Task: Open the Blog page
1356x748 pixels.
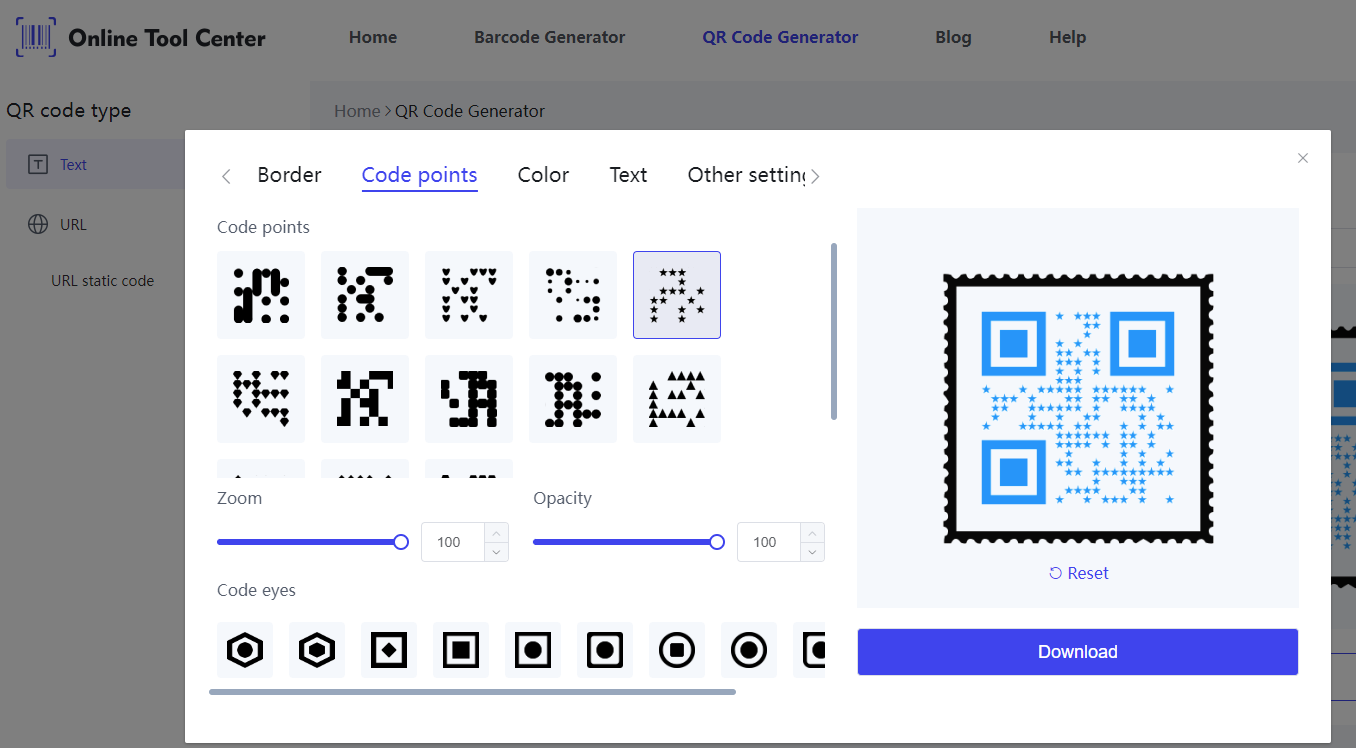Action: pos(953,37)
